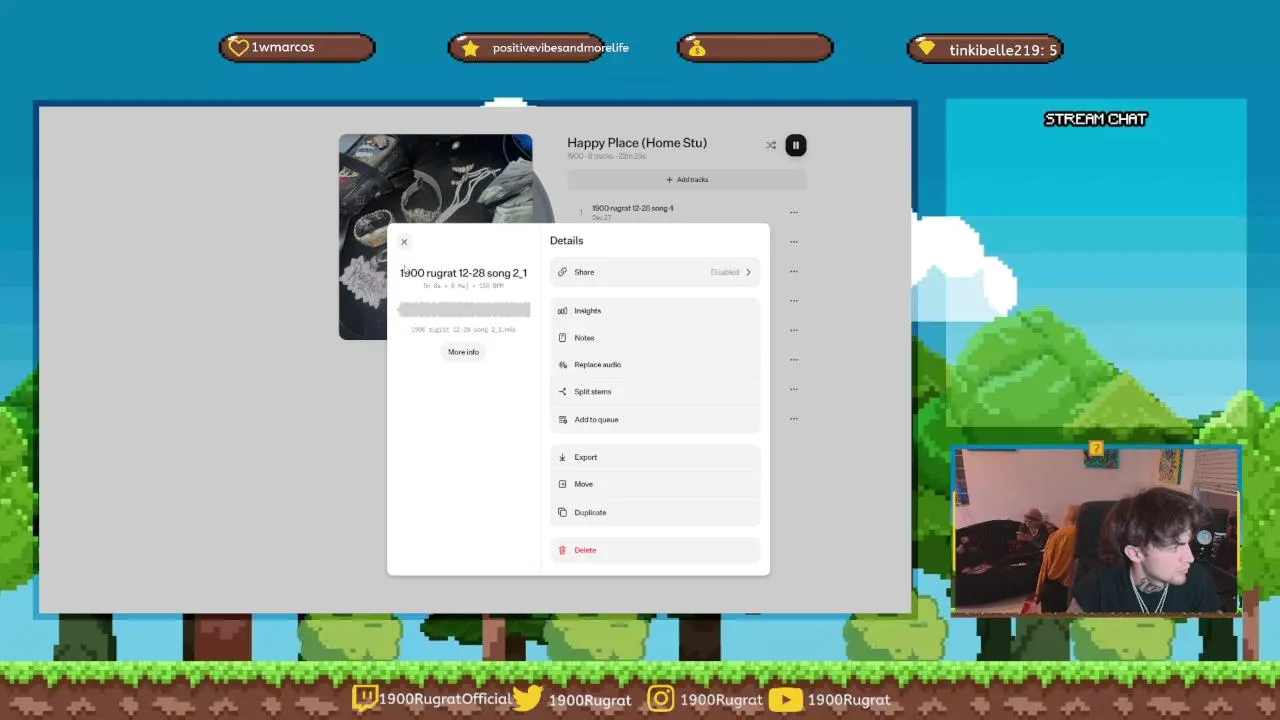
Task: Click the playlist cover artwork
Action: [436, 180]
